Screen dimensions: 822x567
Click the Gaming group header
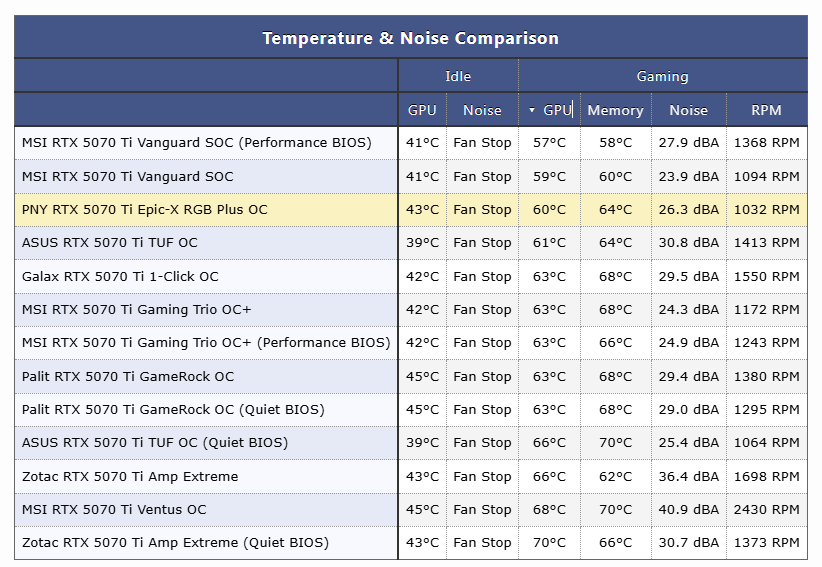tap(663, 76)
